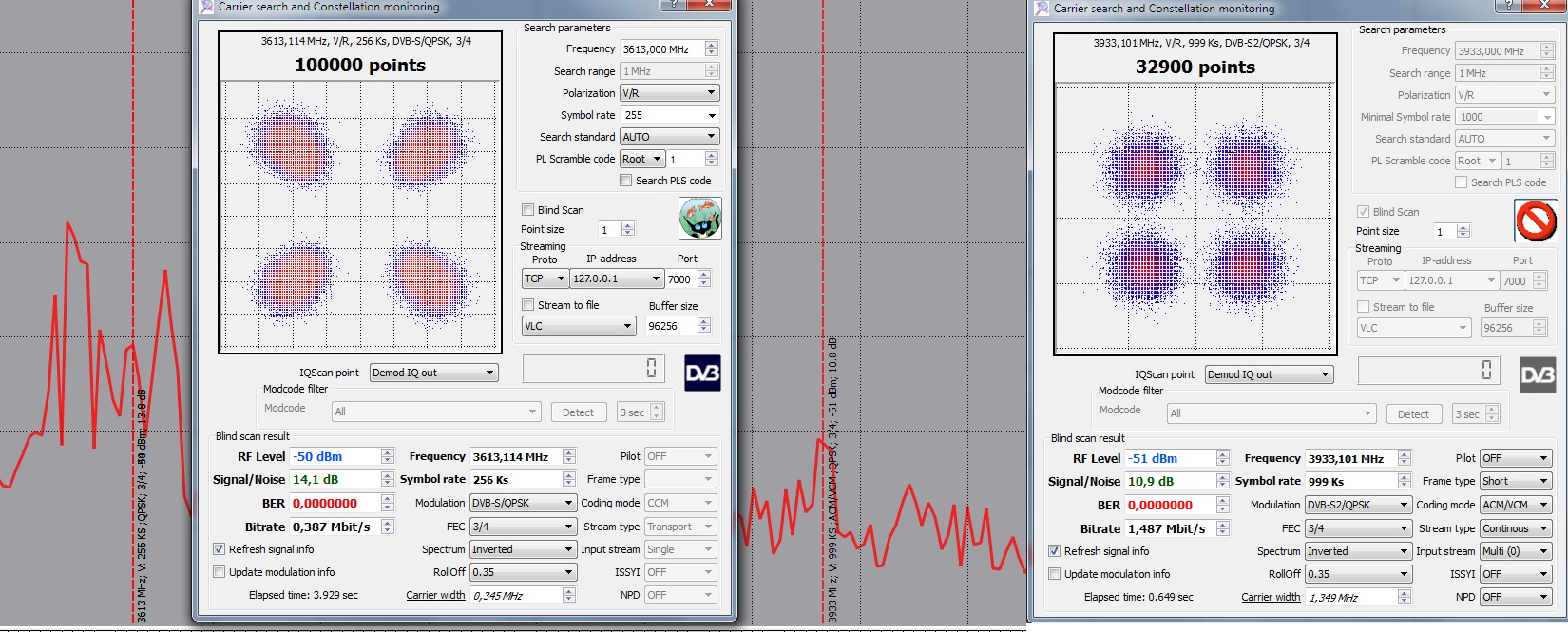1568x632 pixels.
Task: Toggle the Blind Scan checkbox in right window
Action: coord(1363,212)
